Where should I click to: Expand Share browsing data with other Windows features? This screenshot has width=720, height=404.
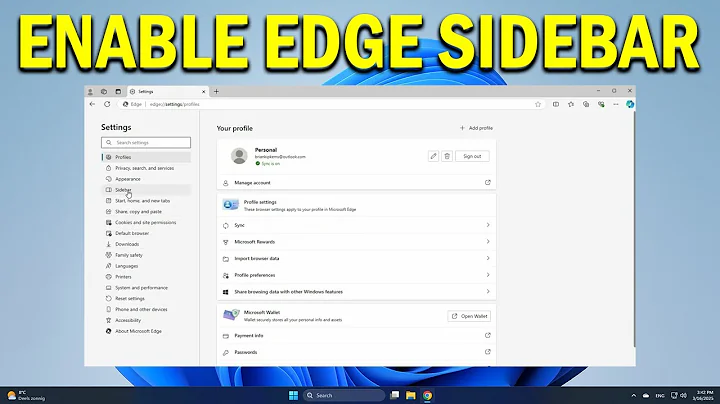pos(356,292)
